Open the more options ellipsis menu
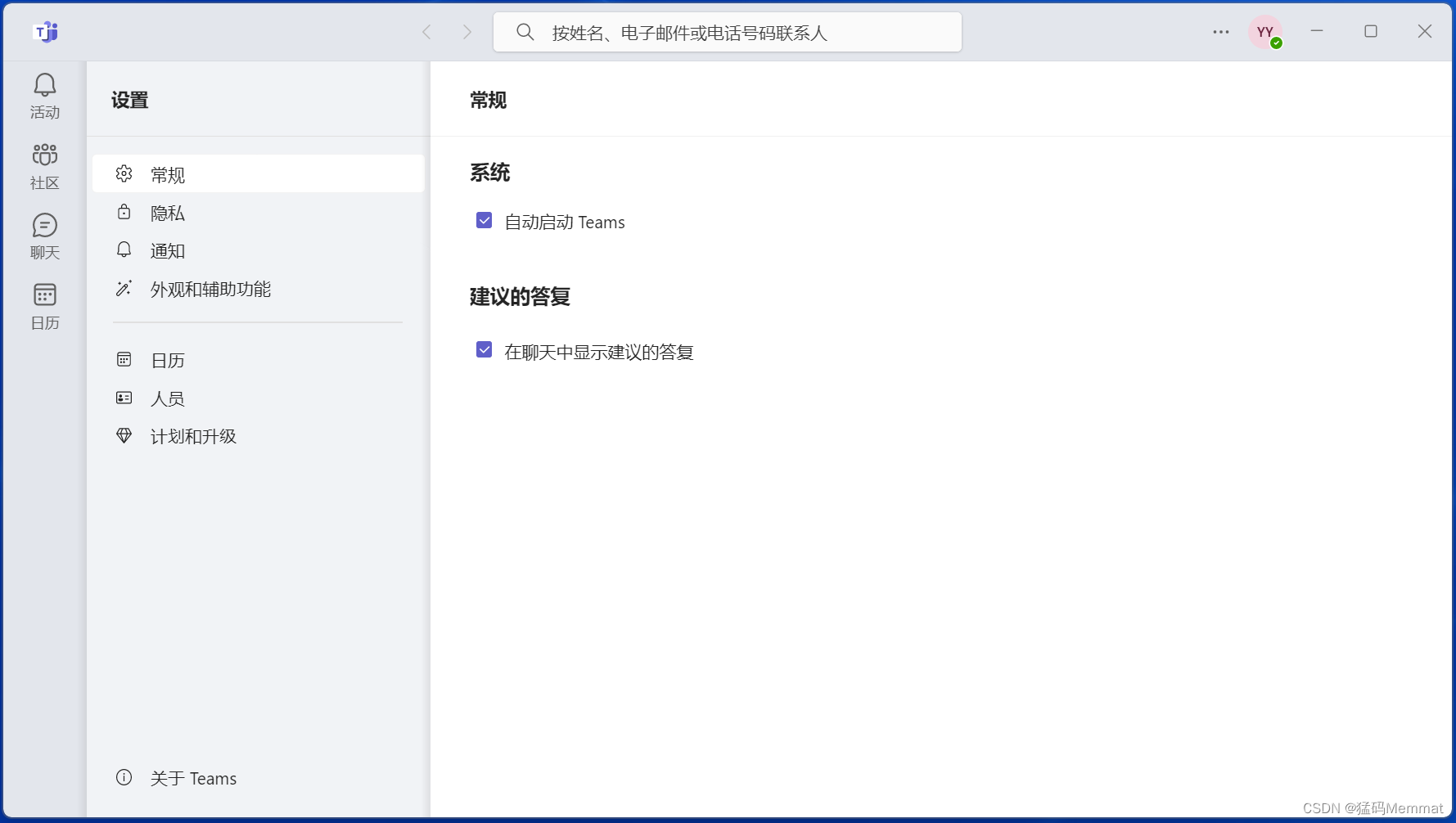Screen dimensions: 1456x823 pos(1221,32)
